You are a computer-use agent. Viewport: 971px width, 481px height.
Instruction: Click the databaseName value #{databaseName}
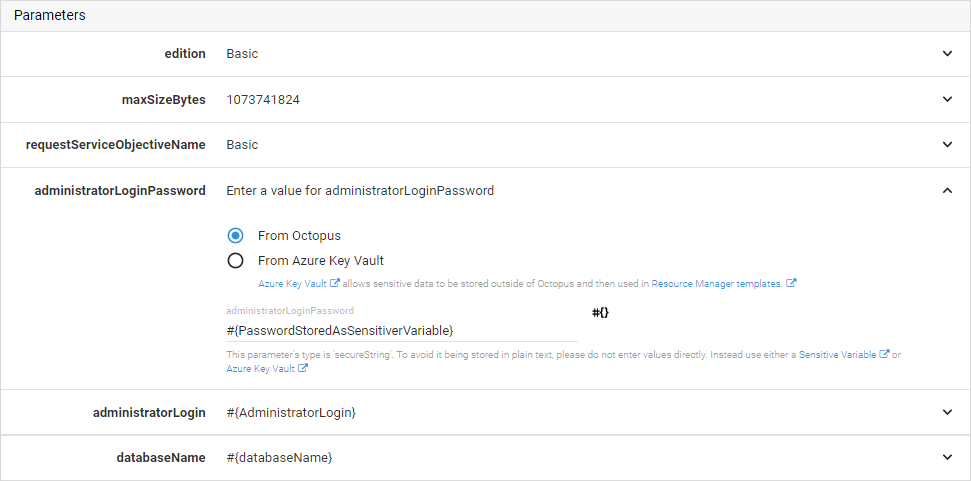[x=279, y=458]
